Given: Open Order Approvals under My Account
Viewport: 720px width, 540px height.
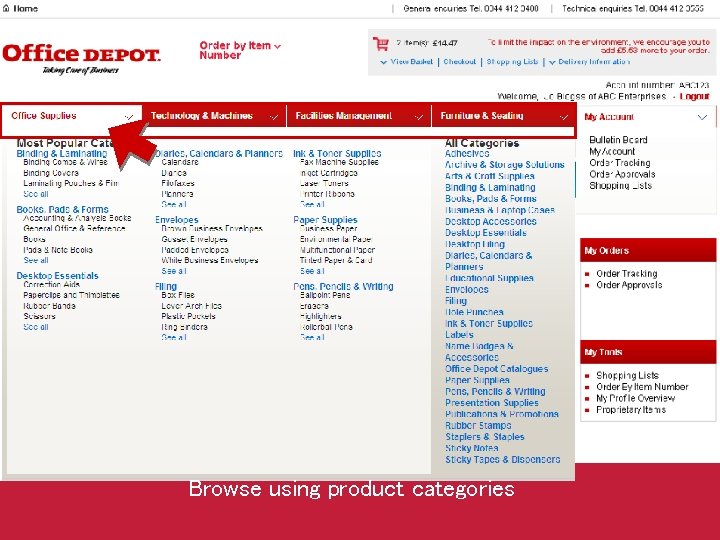Looking at the screenshot, I should 622,174.
